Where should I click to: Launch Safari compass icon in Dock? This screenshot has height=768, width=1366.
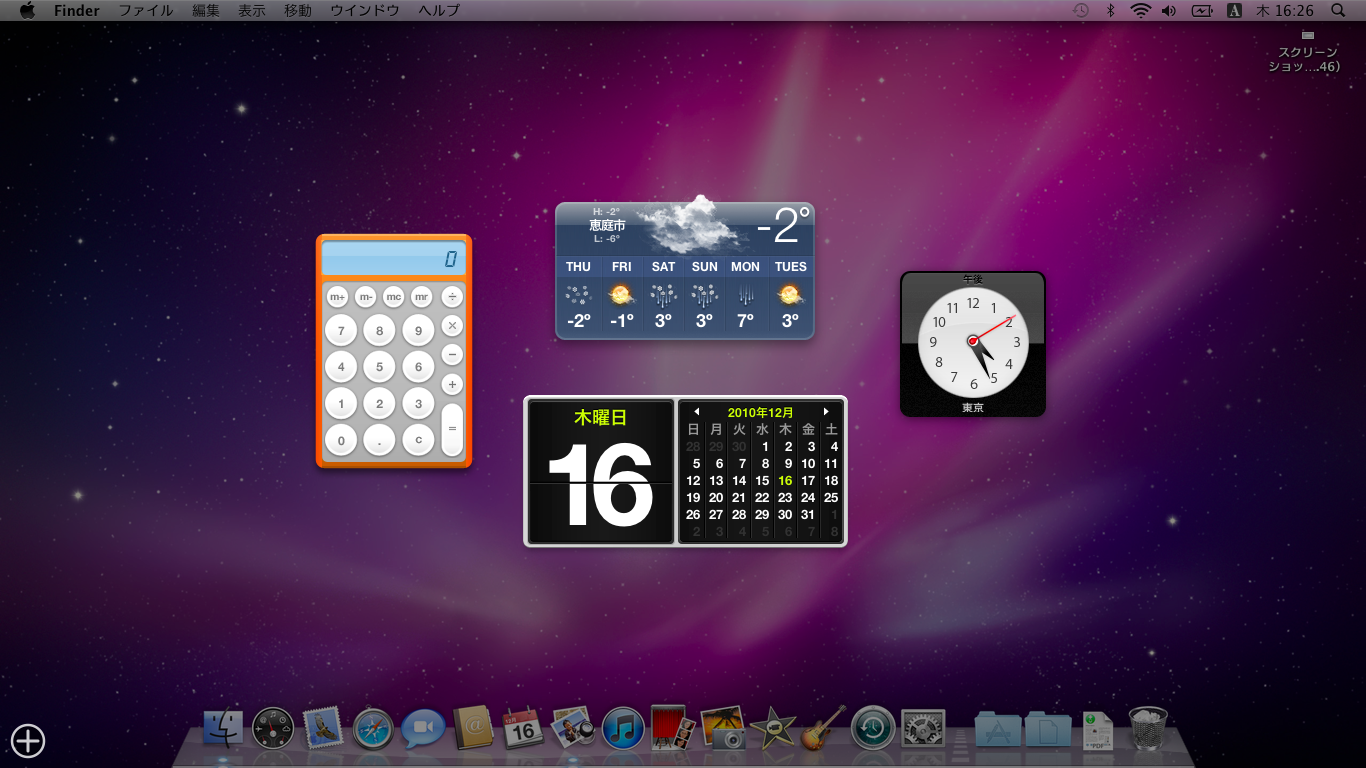(x=373, y=728)
